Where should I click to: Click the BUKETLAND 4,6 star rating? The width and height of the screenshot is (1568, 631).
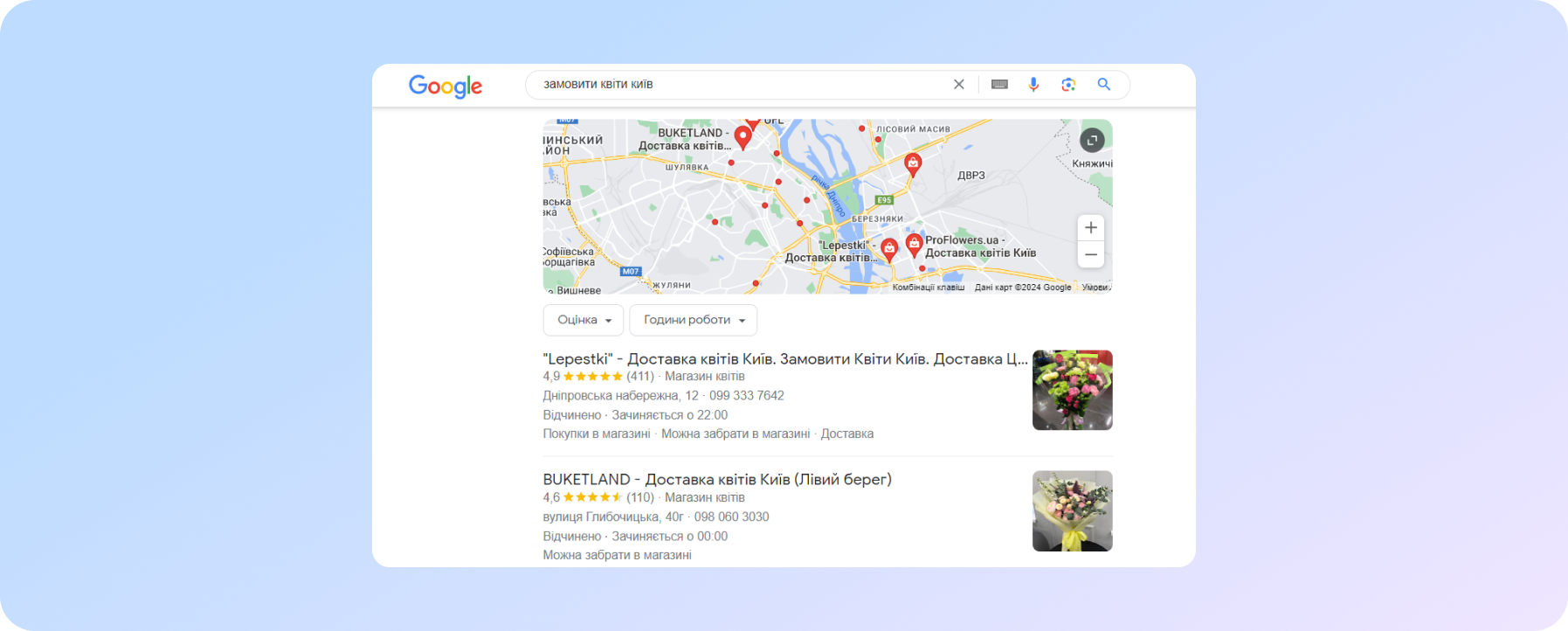(583, 498)
